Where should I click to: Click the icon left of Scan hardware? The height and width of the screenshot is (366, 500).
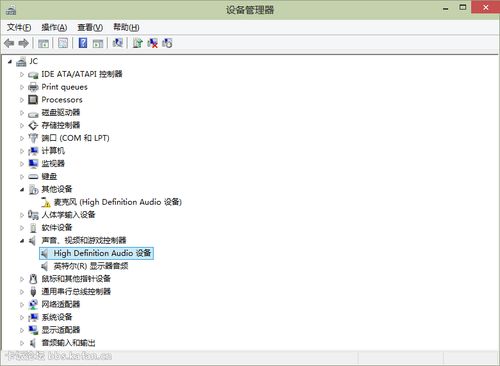pos(98,43)
